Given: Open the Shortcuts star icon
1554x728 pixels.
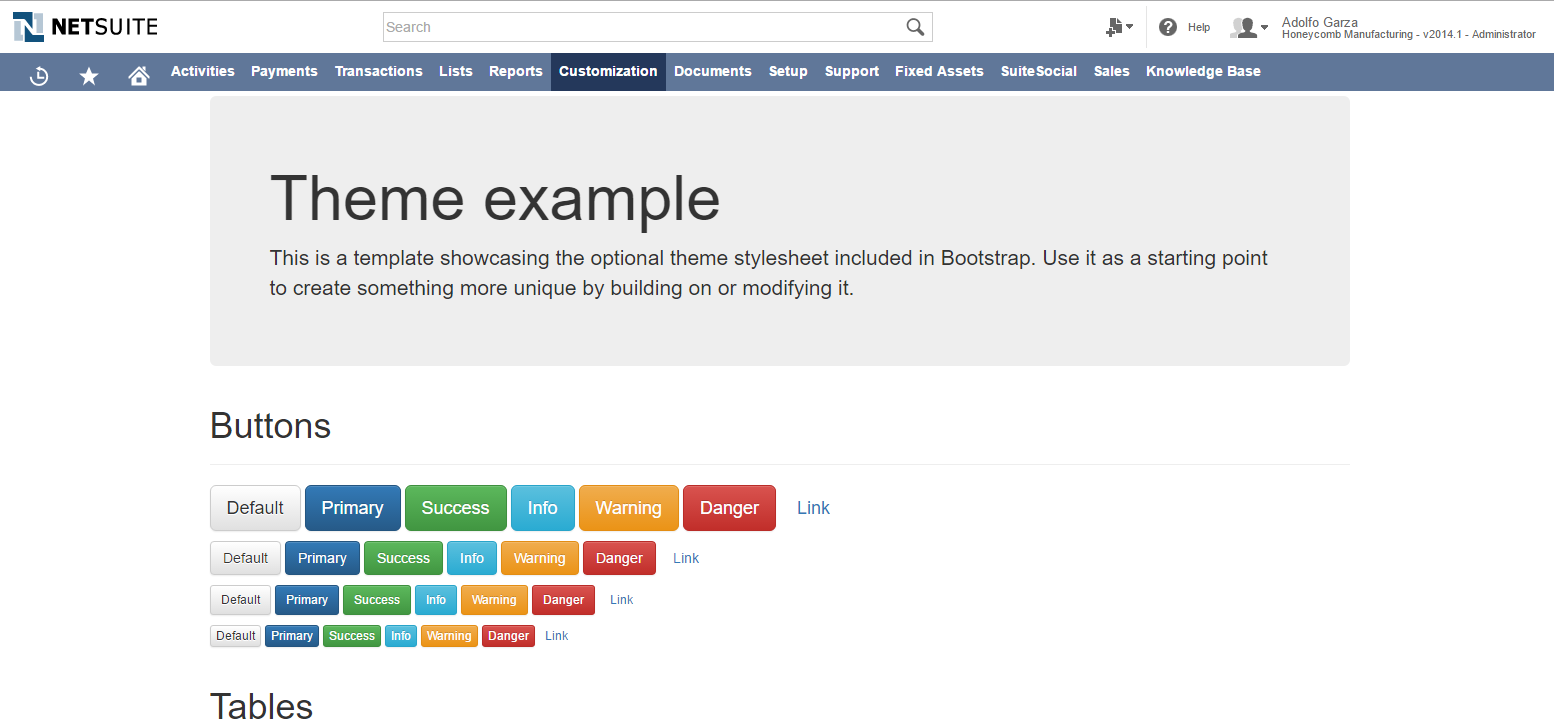Looking at the screenshot, I should pos(89,75).
